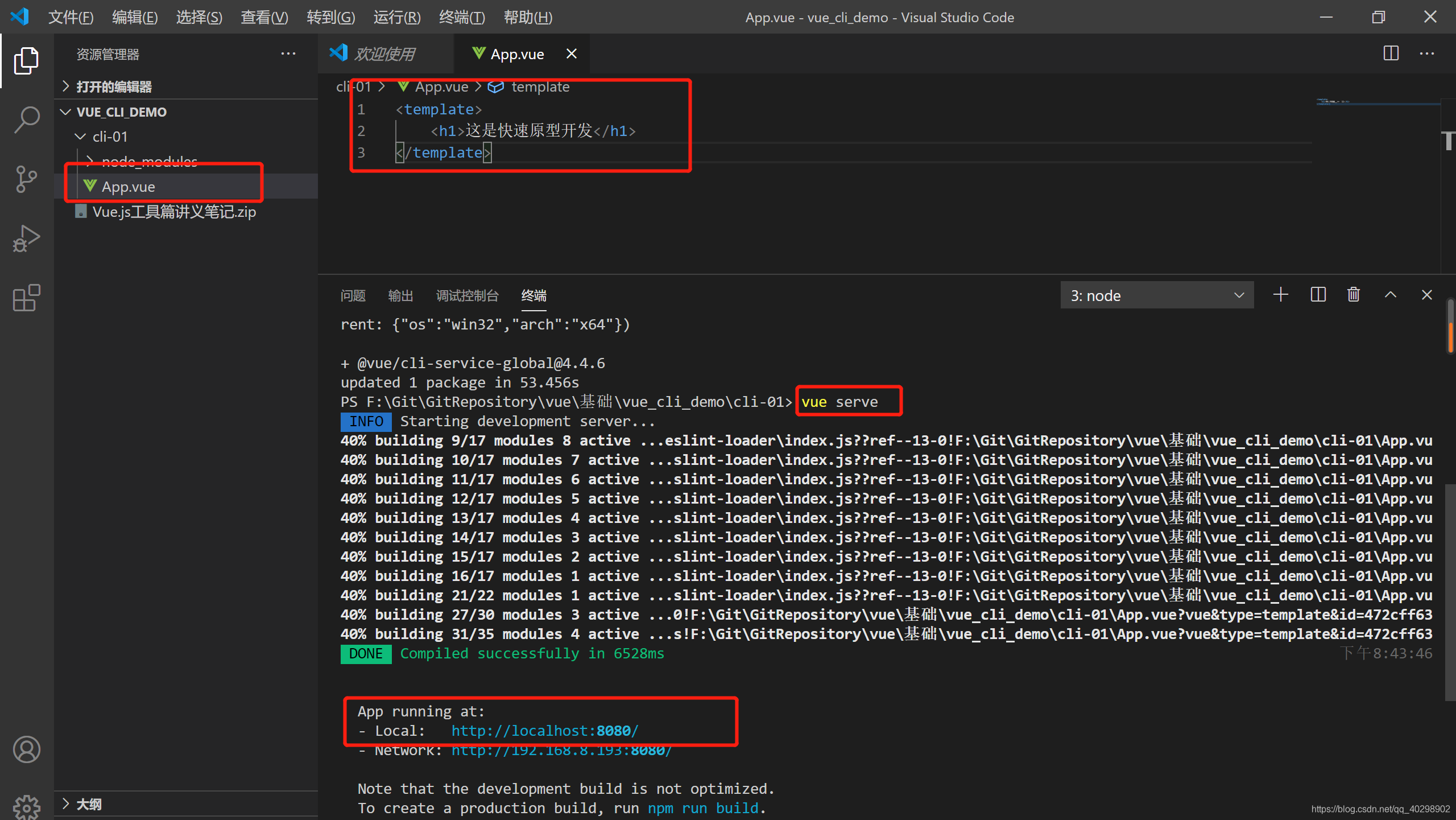
Task: Collapse the cli-01 folder
Action: tap(185, 137)
